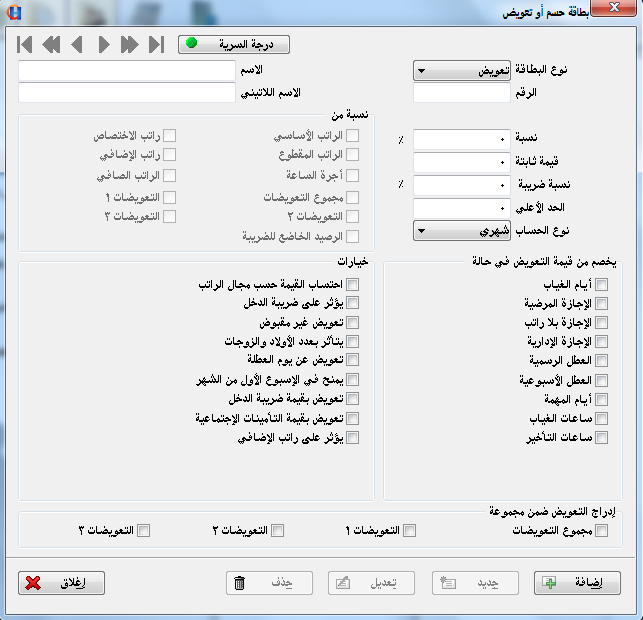Focus the قيمة ثابتة fixed value field
643x620 pixels.
[x=462, y=162]
